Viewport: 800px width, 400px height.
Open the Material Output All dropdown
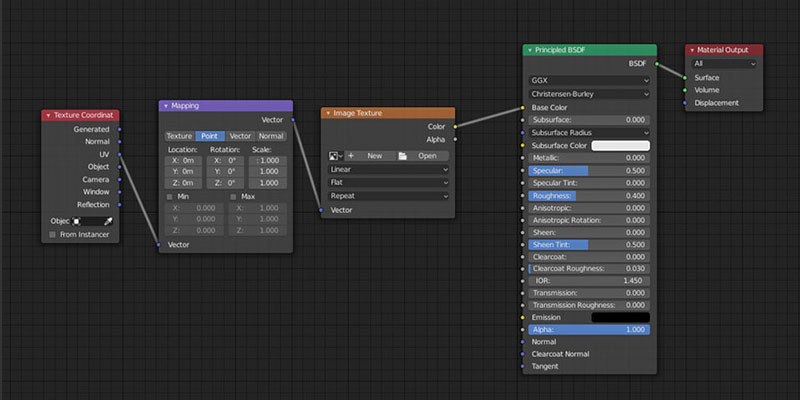(724, 64)
